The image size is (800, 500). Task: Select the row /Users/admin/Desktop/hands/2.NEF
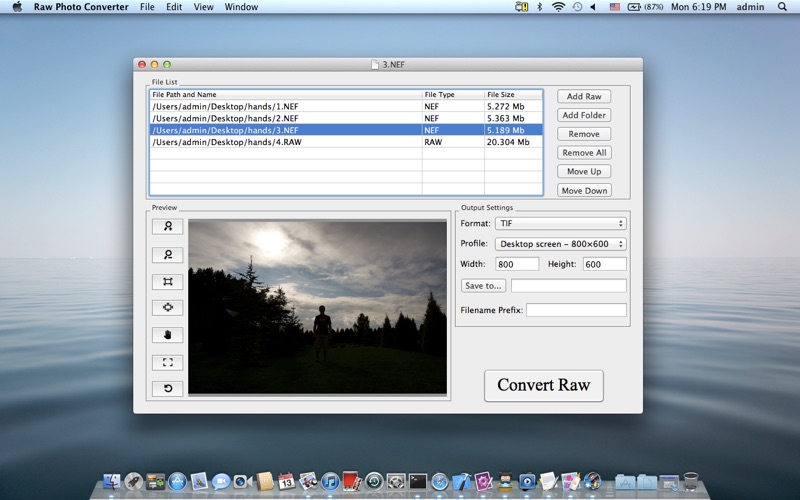[346, 118]
